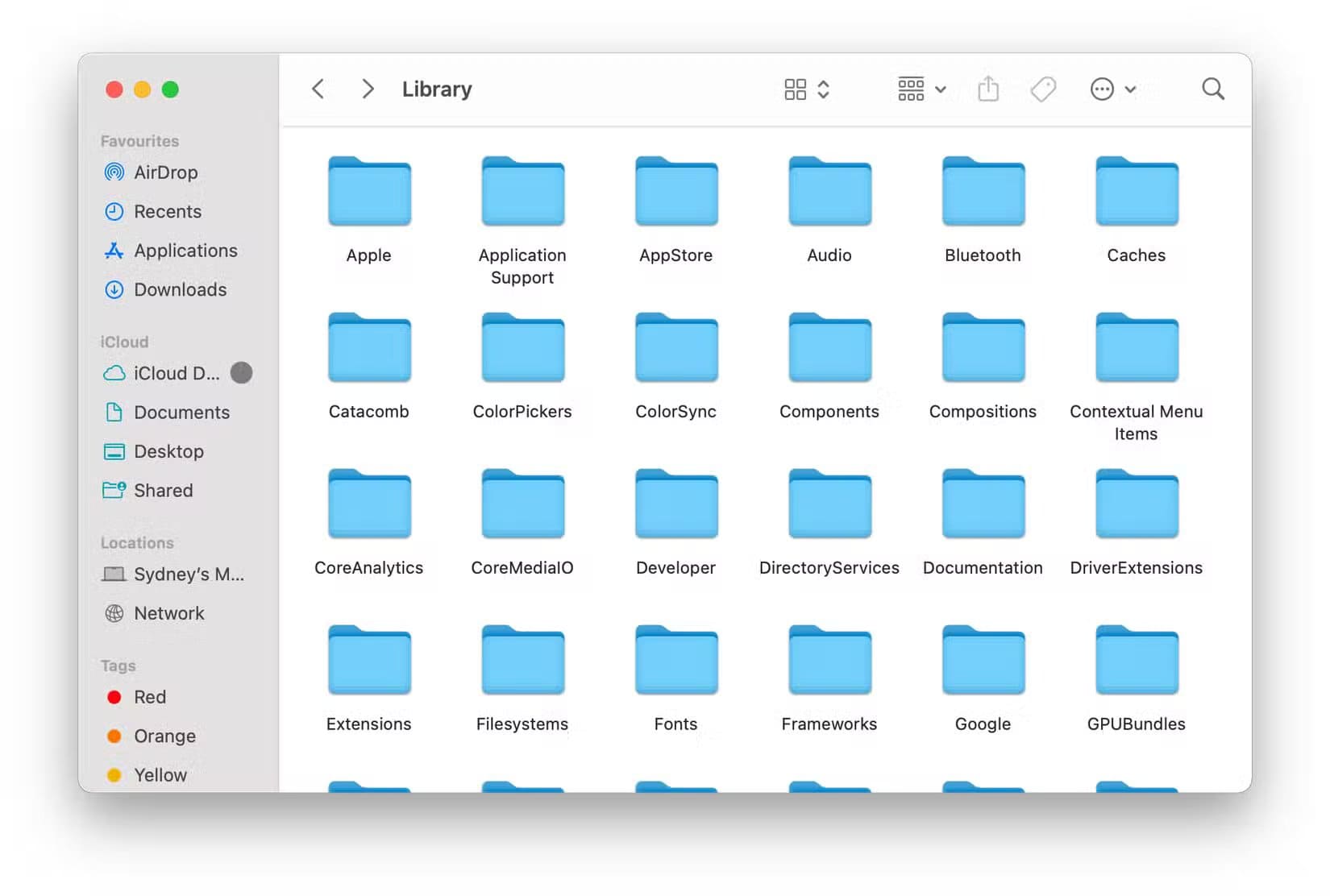Open the Fonts folder
This screenshot has height=896, width=1330.
coord(675,662)
